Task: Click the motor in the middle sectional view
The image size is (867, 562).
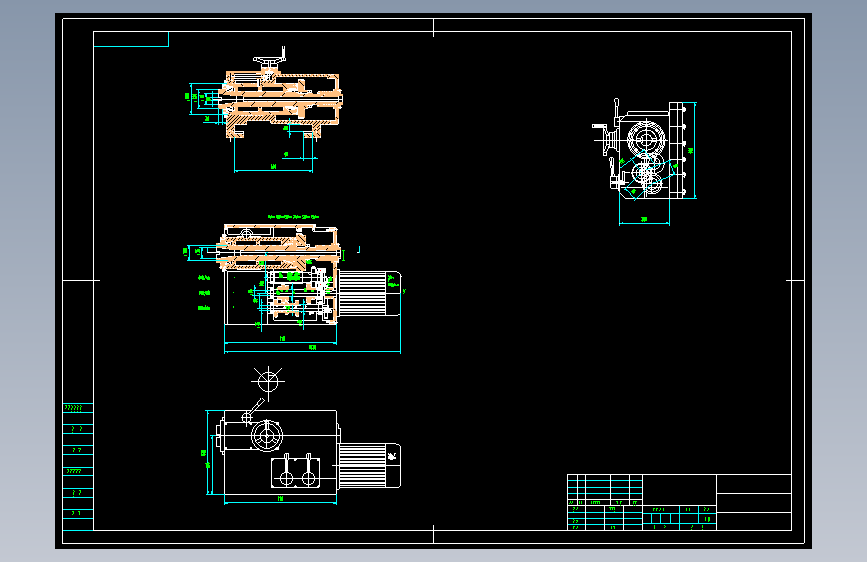Action: [369, 294]
